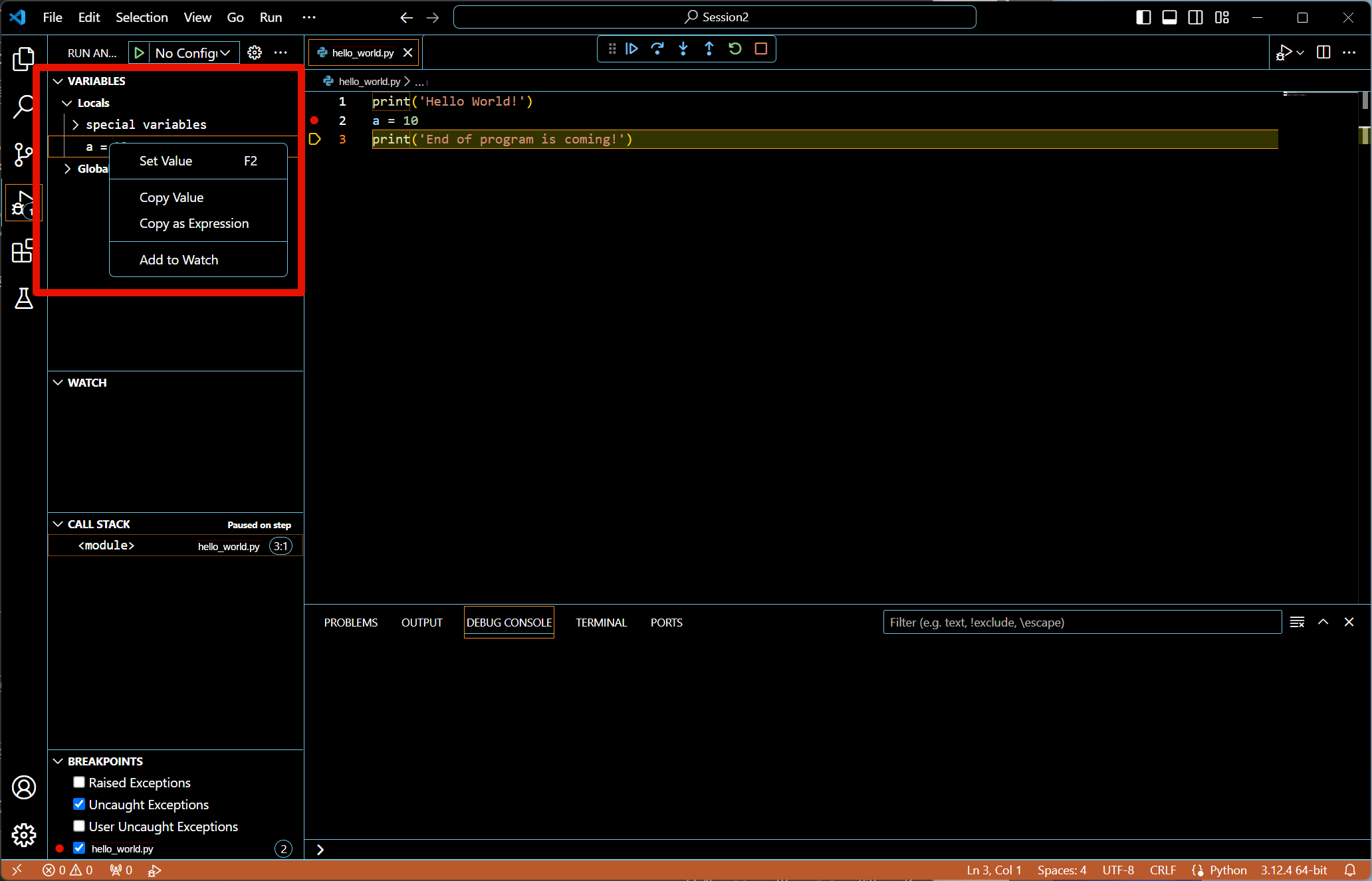Open the Source Control view
The width and height of the screenshot is (1372, 881).
(23, 154)
